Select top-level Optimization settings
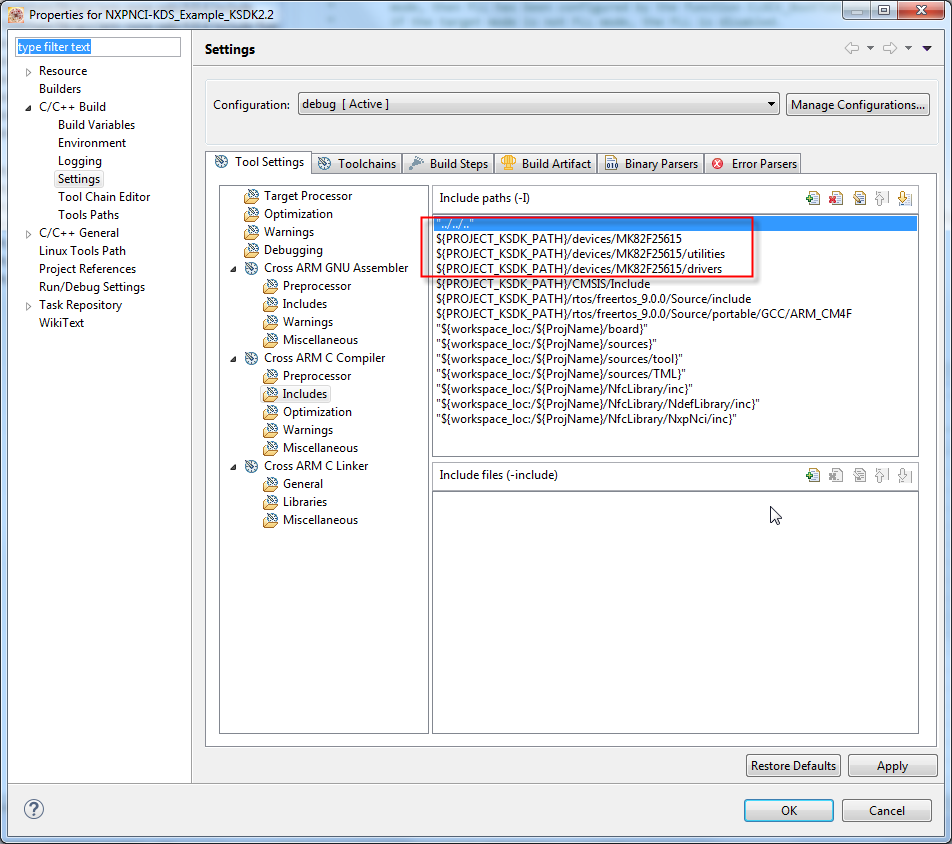952x844 pixels. 298,214
